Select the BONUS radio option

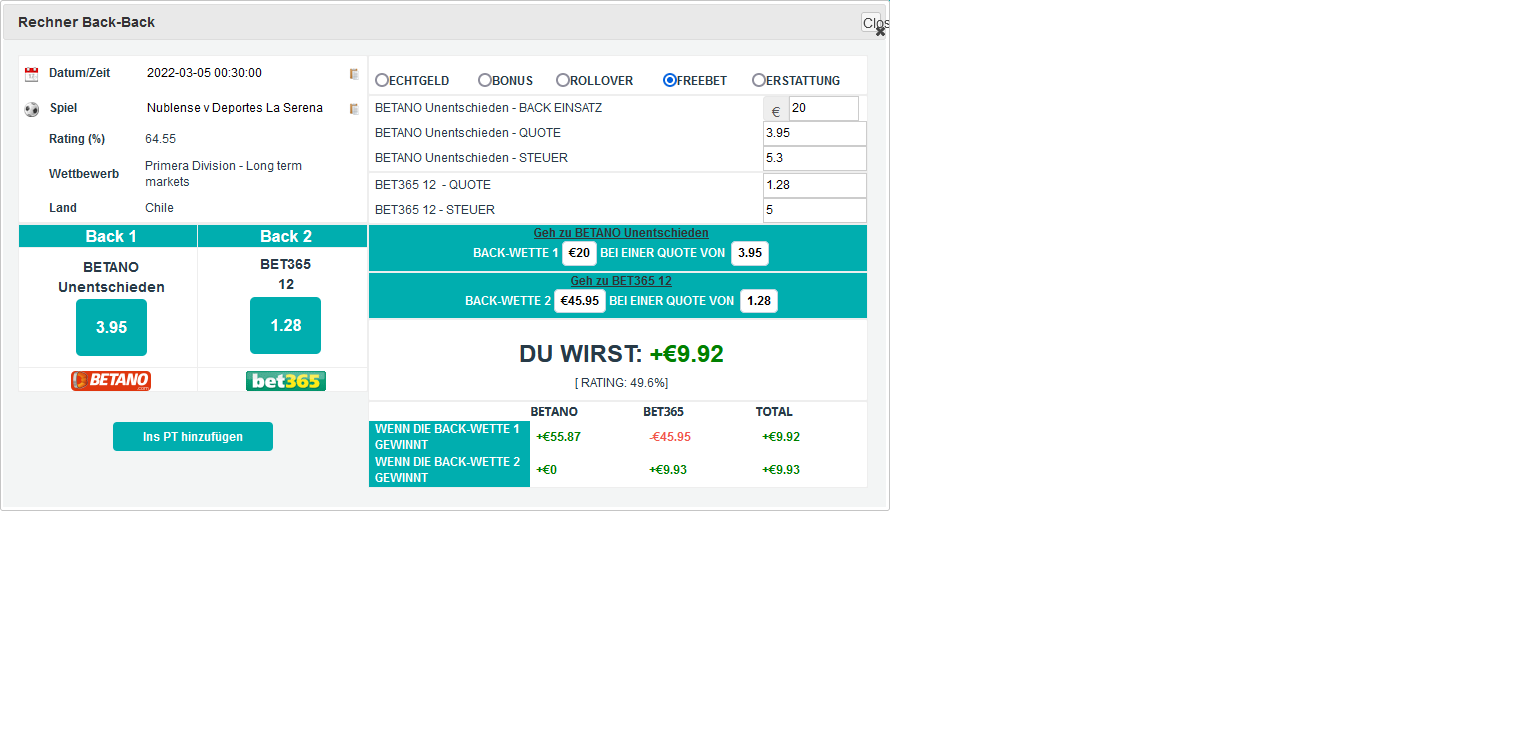tap(485, 80)
